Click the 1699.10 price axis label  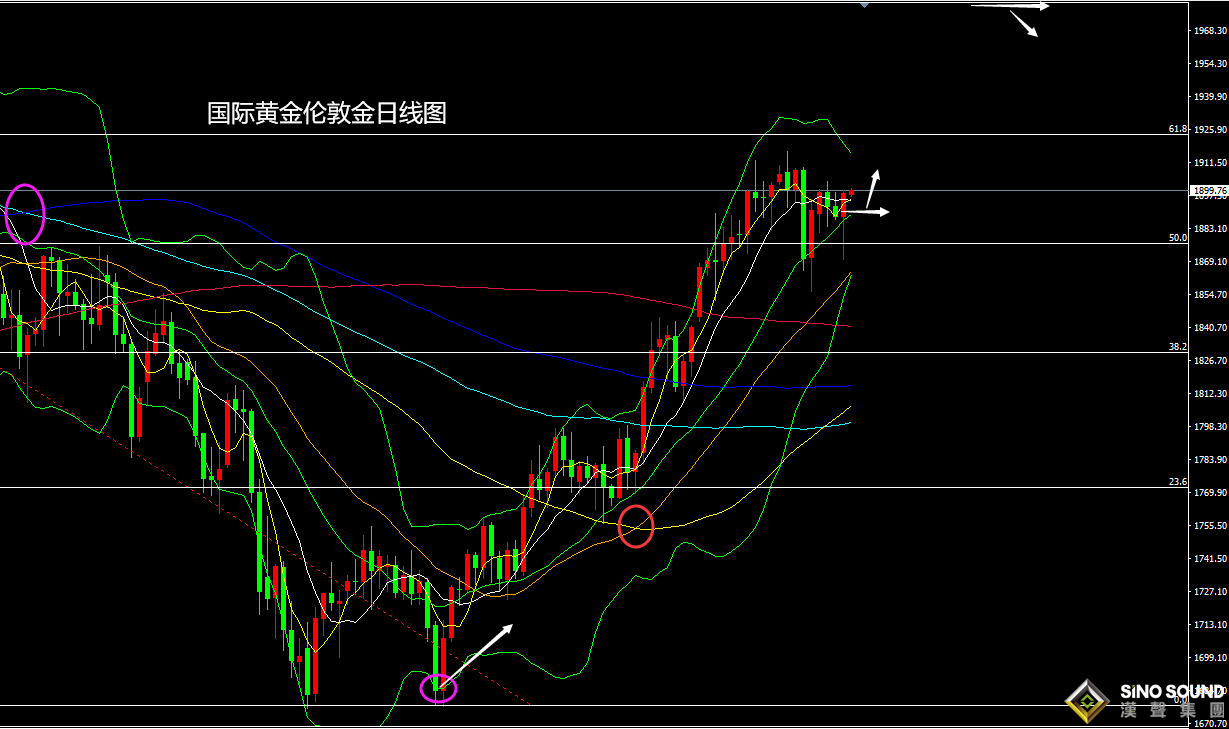1210,658
